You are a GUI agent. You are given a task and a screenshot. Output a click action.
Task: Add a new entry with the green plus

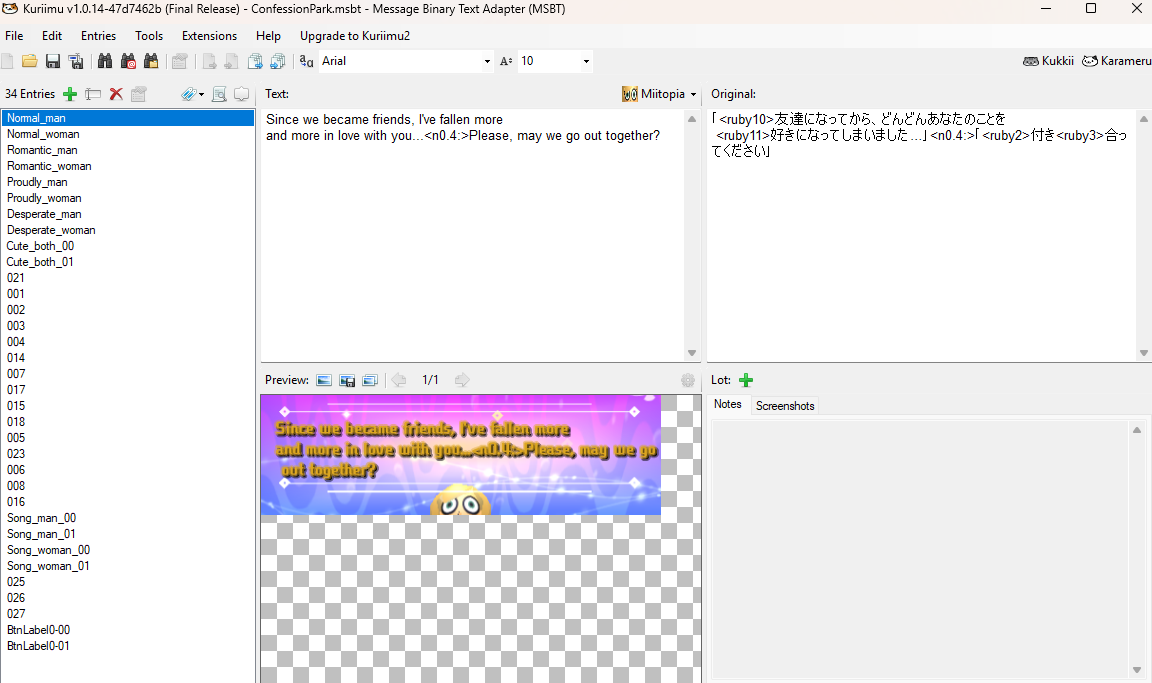click(70, 94)
